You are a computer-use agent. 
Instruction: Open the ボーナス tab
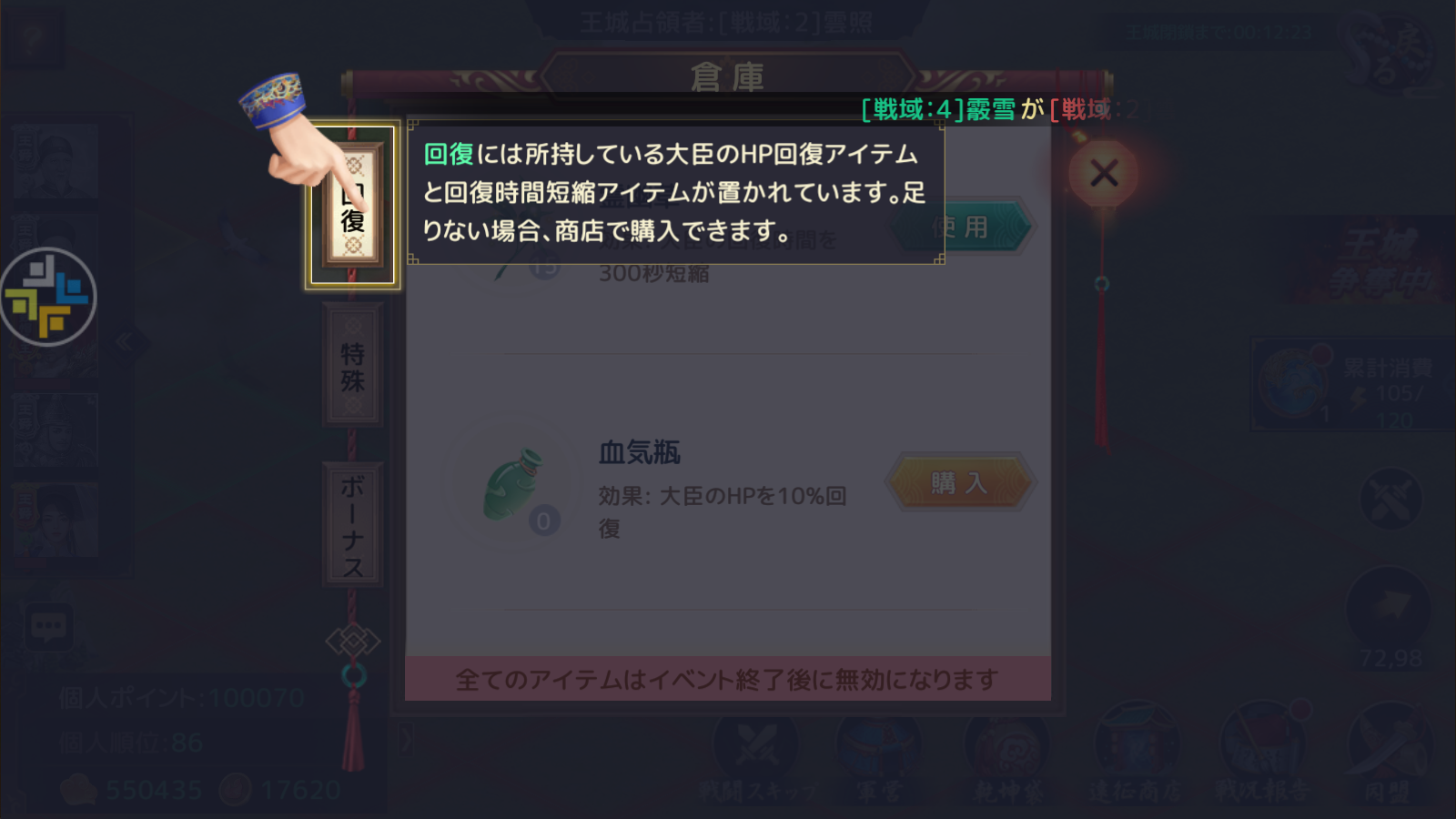point(353,524)
